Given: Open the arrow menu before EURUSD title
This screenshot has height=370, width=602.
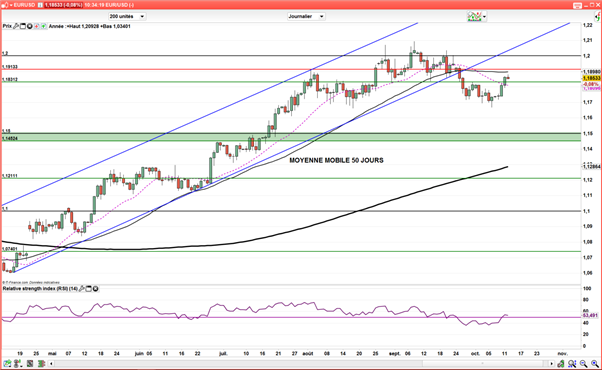Looking at the screenshot, I should click(x=10, y=5).
